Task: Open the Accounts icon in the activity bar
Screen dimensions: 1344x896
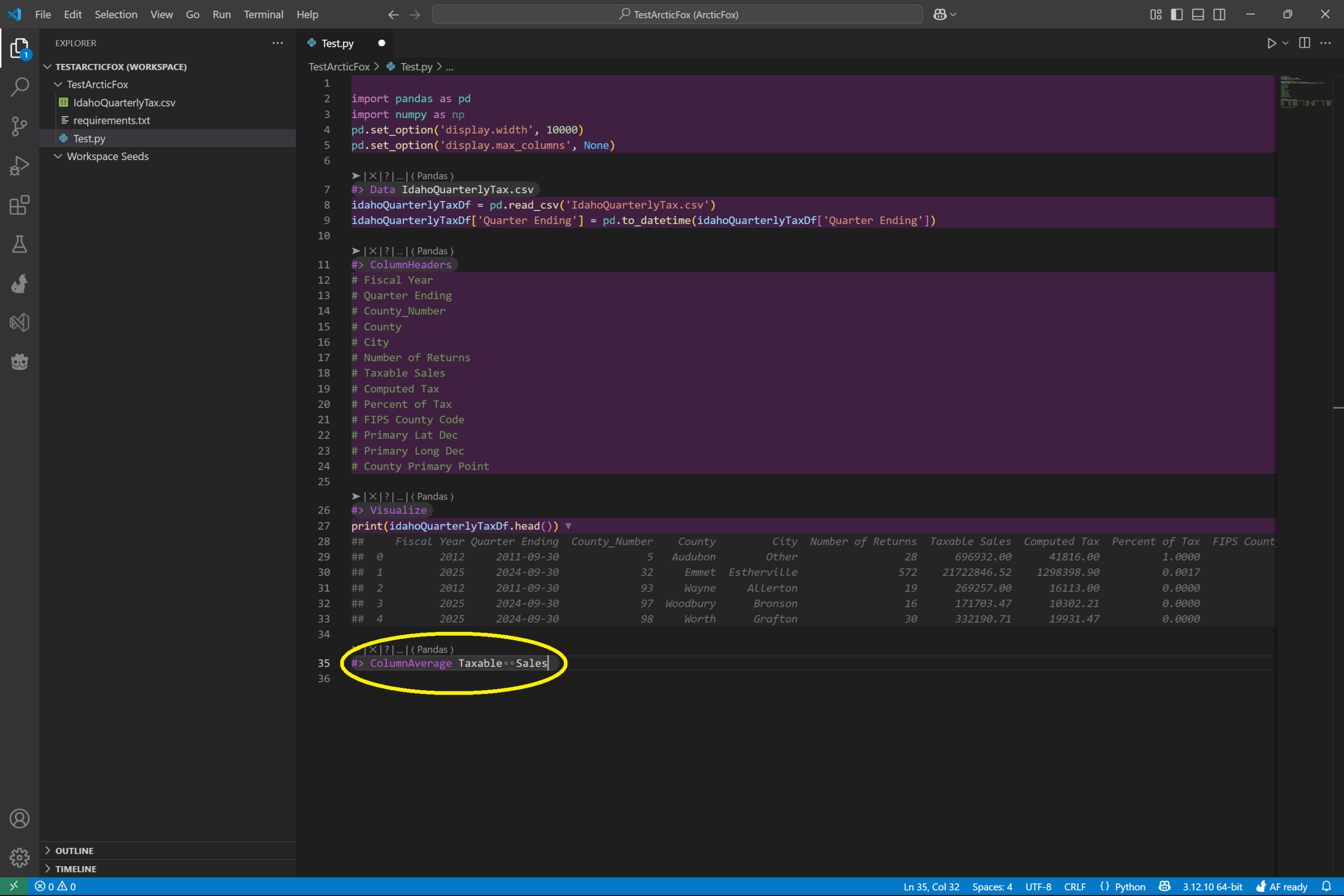Action: (x=19, y=818)
